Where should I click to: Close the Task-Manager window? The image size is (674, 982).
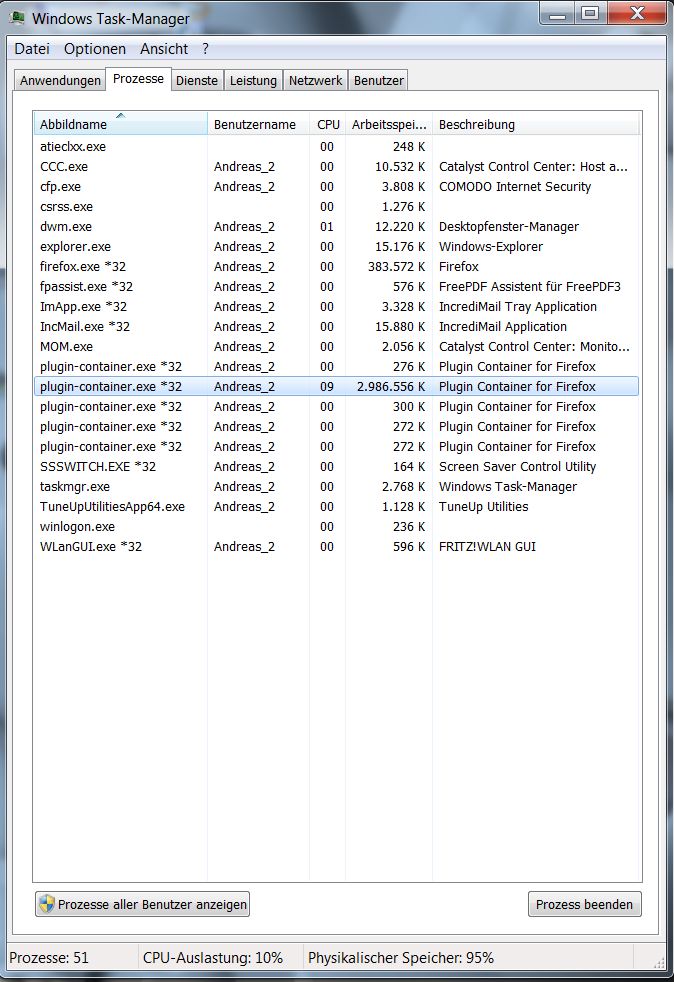click(636, 13)
